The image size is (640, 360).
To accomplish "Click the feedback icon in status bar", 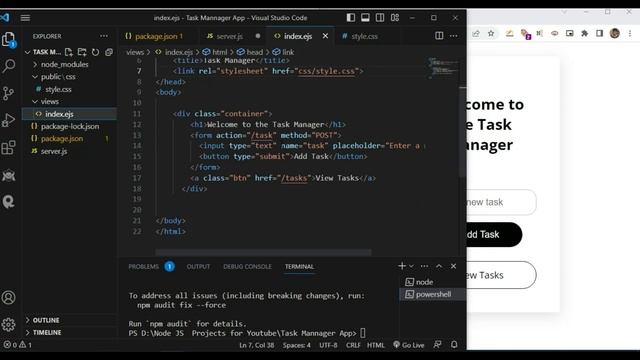I will click(437, 345).
